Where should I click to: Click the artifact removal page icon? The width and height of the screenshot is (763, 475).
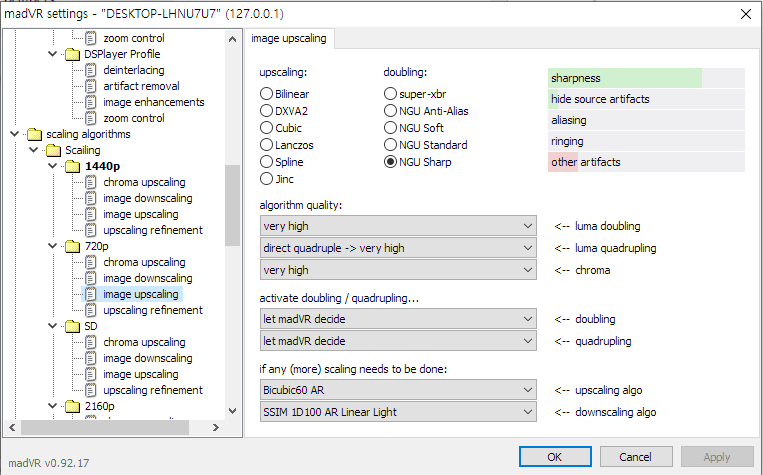(91, 86)
